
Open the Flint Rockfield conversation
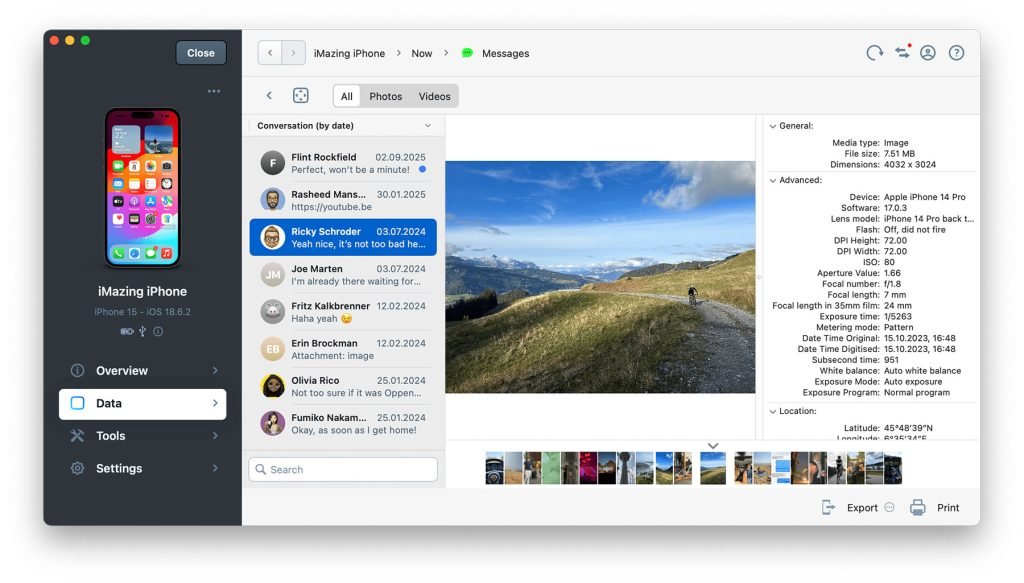pos(343,163)
